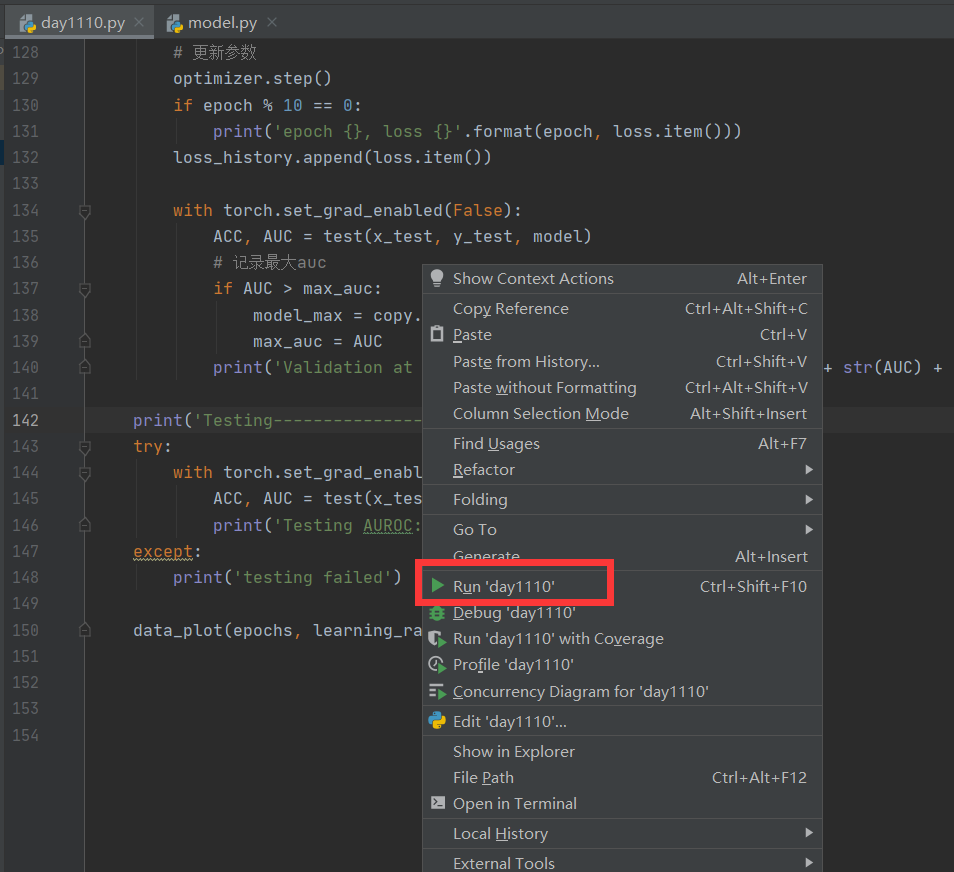Collapse the with block at line 144
This screenshot has width=954, height=872.
pyautogui.click(x=85, y=473)
